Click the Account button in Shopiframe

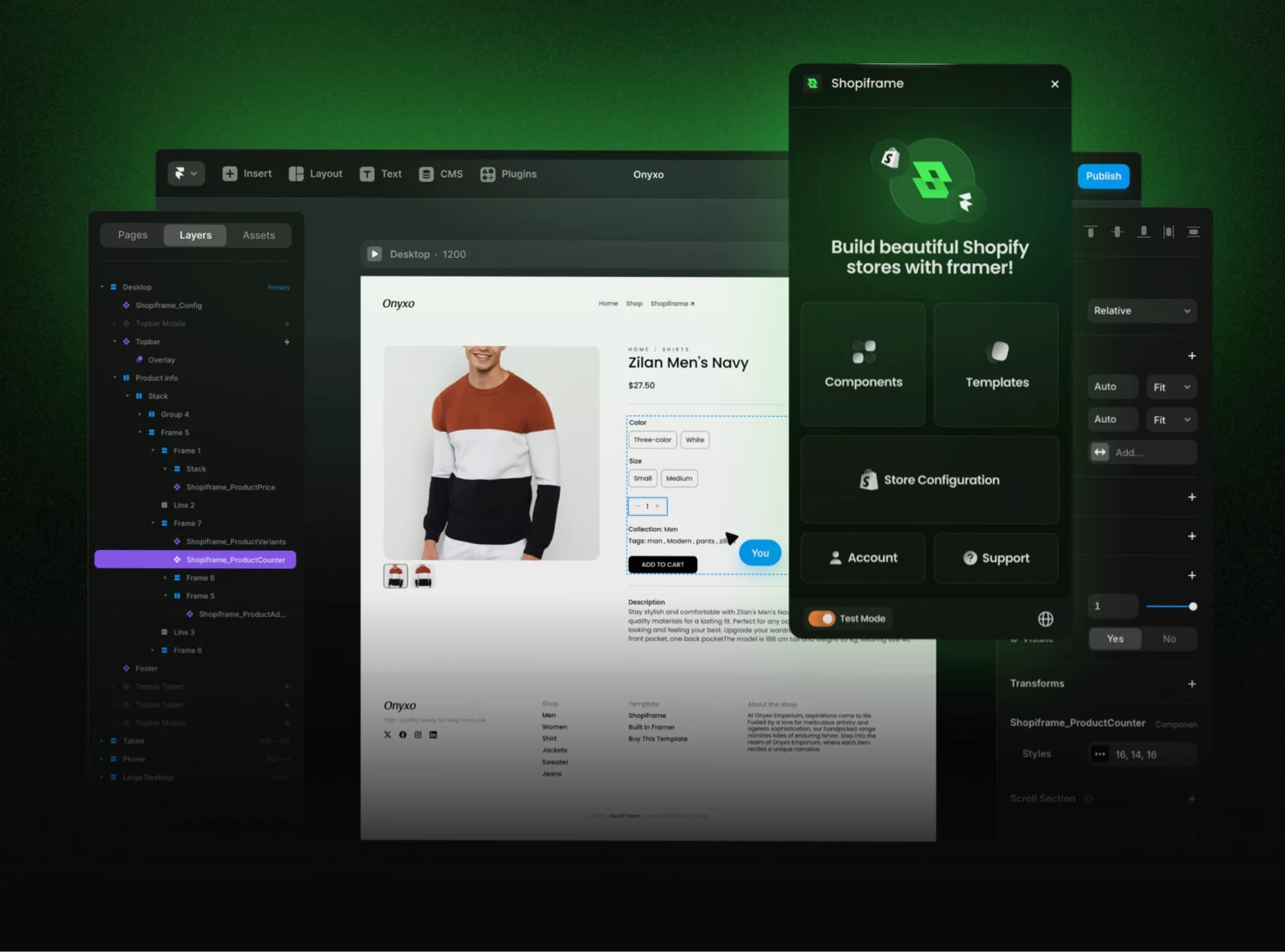tap(863, 558)
